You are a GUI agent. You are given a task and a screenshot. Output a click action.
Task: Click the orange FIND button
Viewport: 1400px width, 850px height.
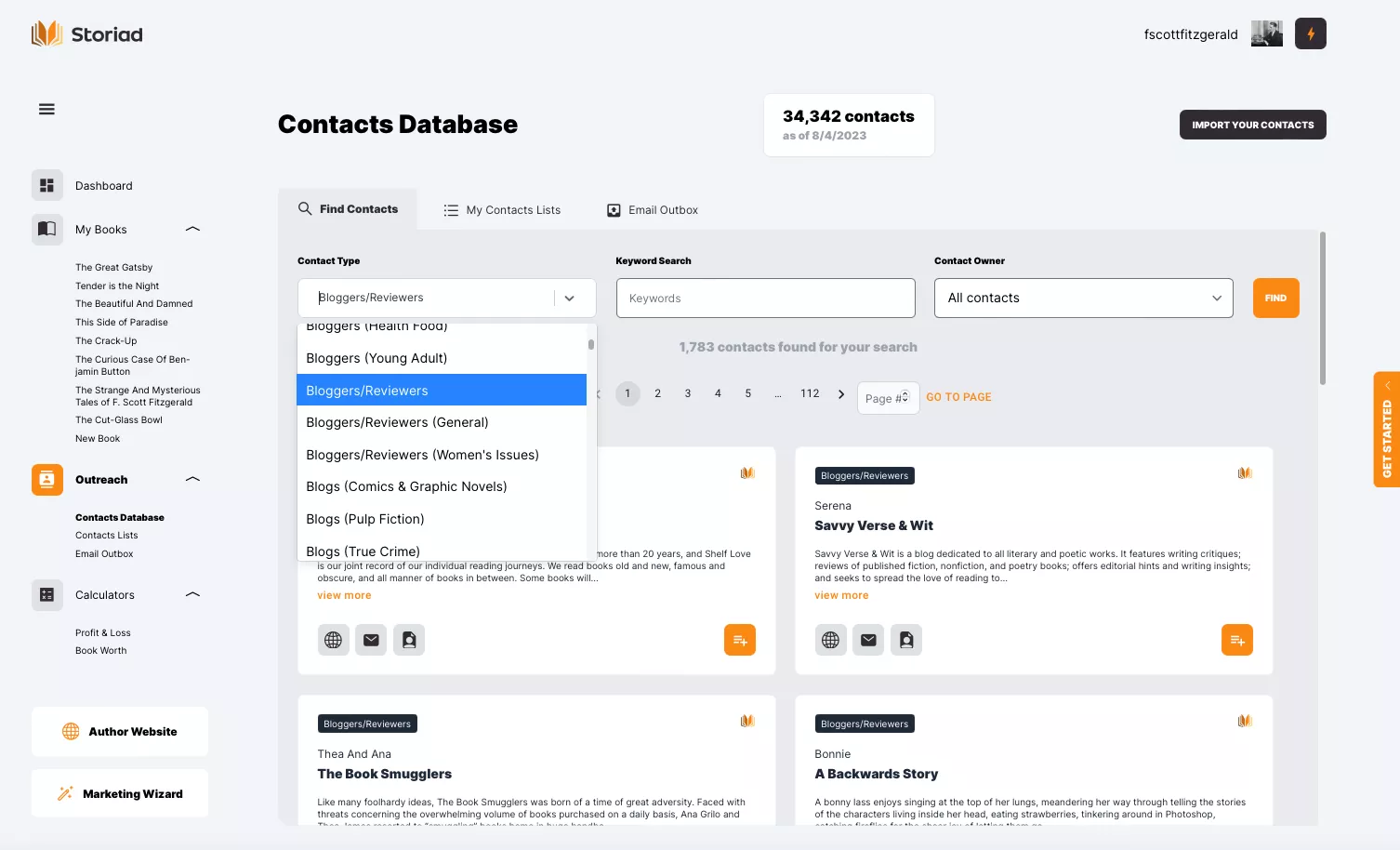click(1275, 299)
